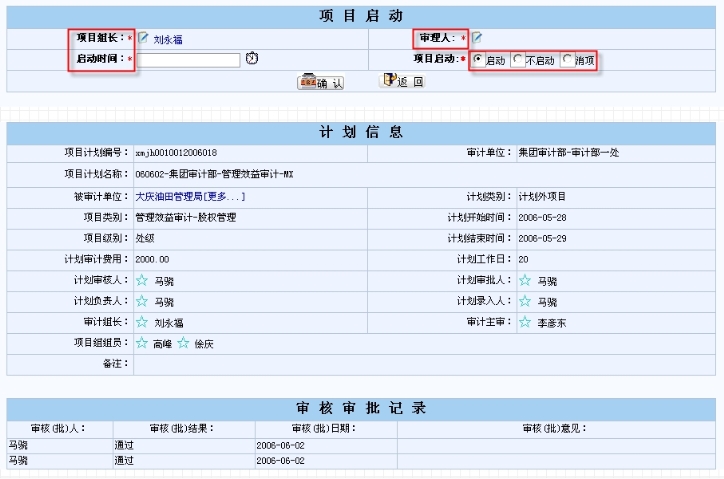Select the 消项 radio option
Viewport: 724px width, 479px height.
[x=568, y=60]
